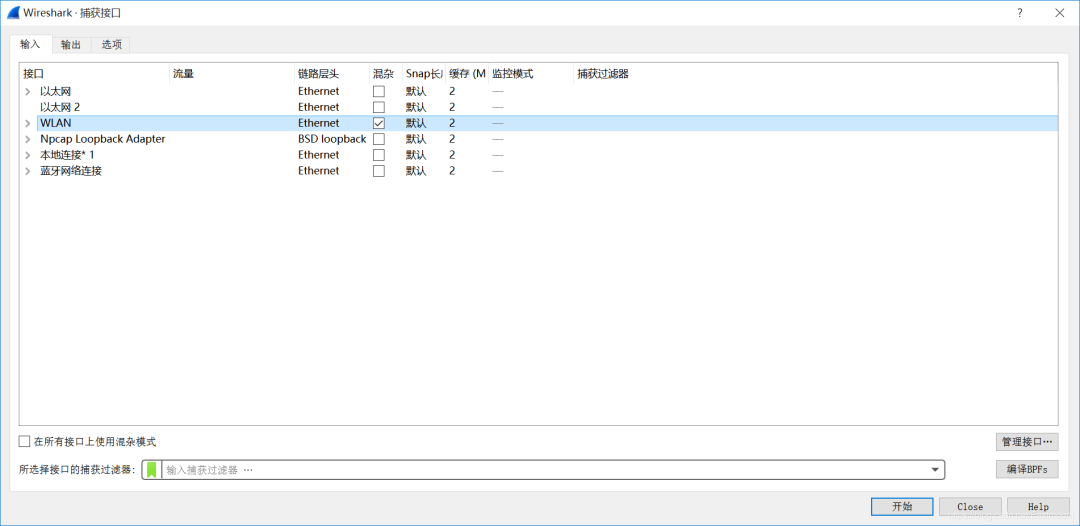This screenshot has height=526, width=1080.
Task: Toggle 在所有接口上使用混杂模式 checkbox
Action: point(25,442)
